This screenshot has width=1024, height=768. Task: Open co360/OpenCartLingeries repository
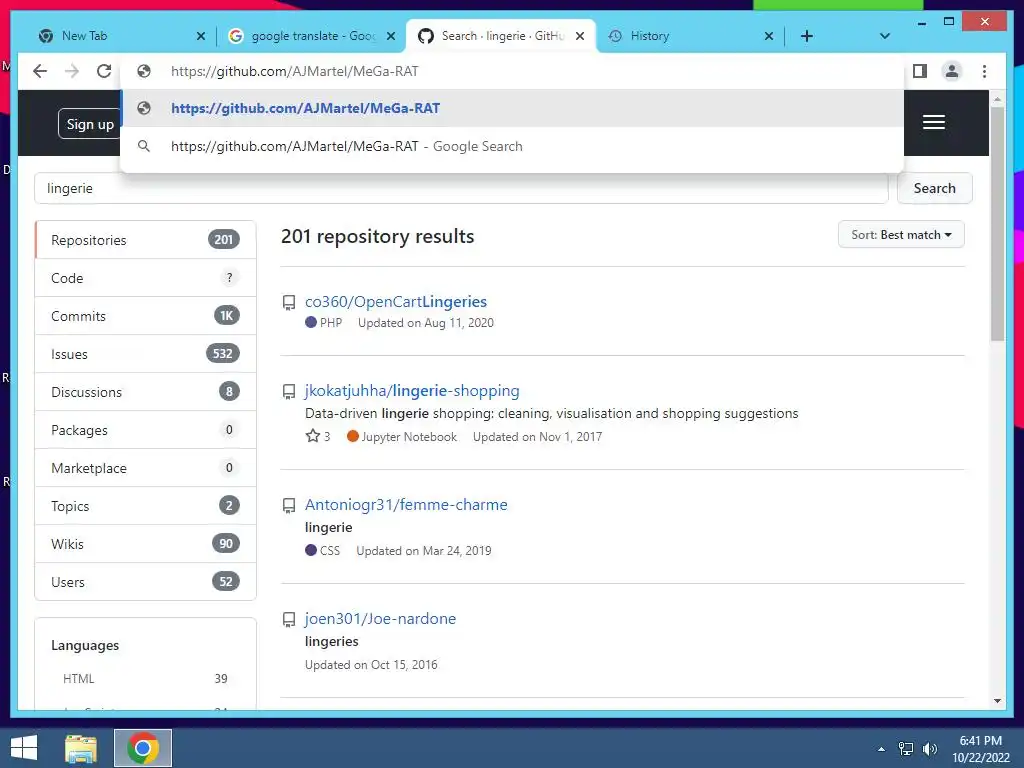396,302
